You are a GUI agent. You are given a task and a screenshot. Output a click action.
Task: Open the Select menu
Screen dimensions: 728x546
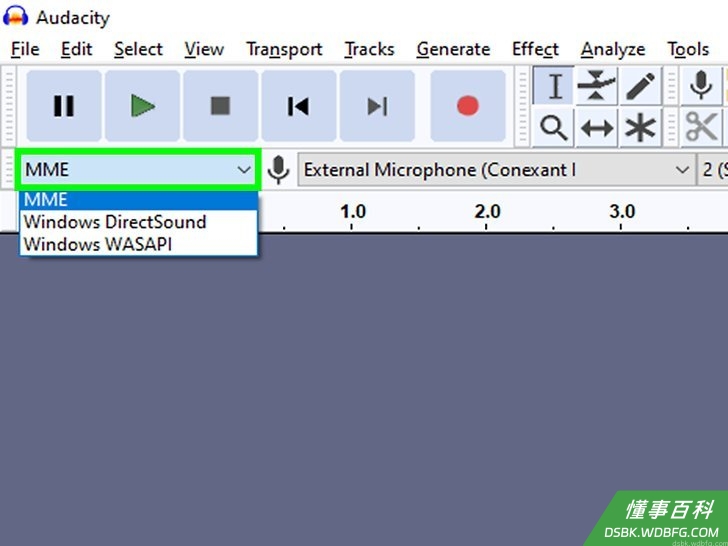click(x=138, y=49)
